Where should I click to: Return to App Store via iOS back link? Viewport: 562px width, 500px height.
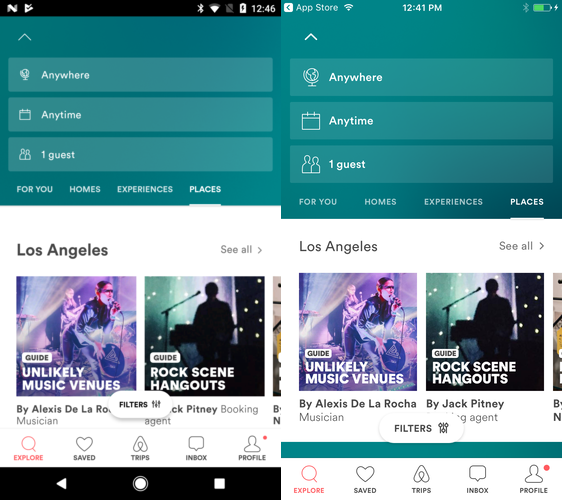click(x=311, y=8)
